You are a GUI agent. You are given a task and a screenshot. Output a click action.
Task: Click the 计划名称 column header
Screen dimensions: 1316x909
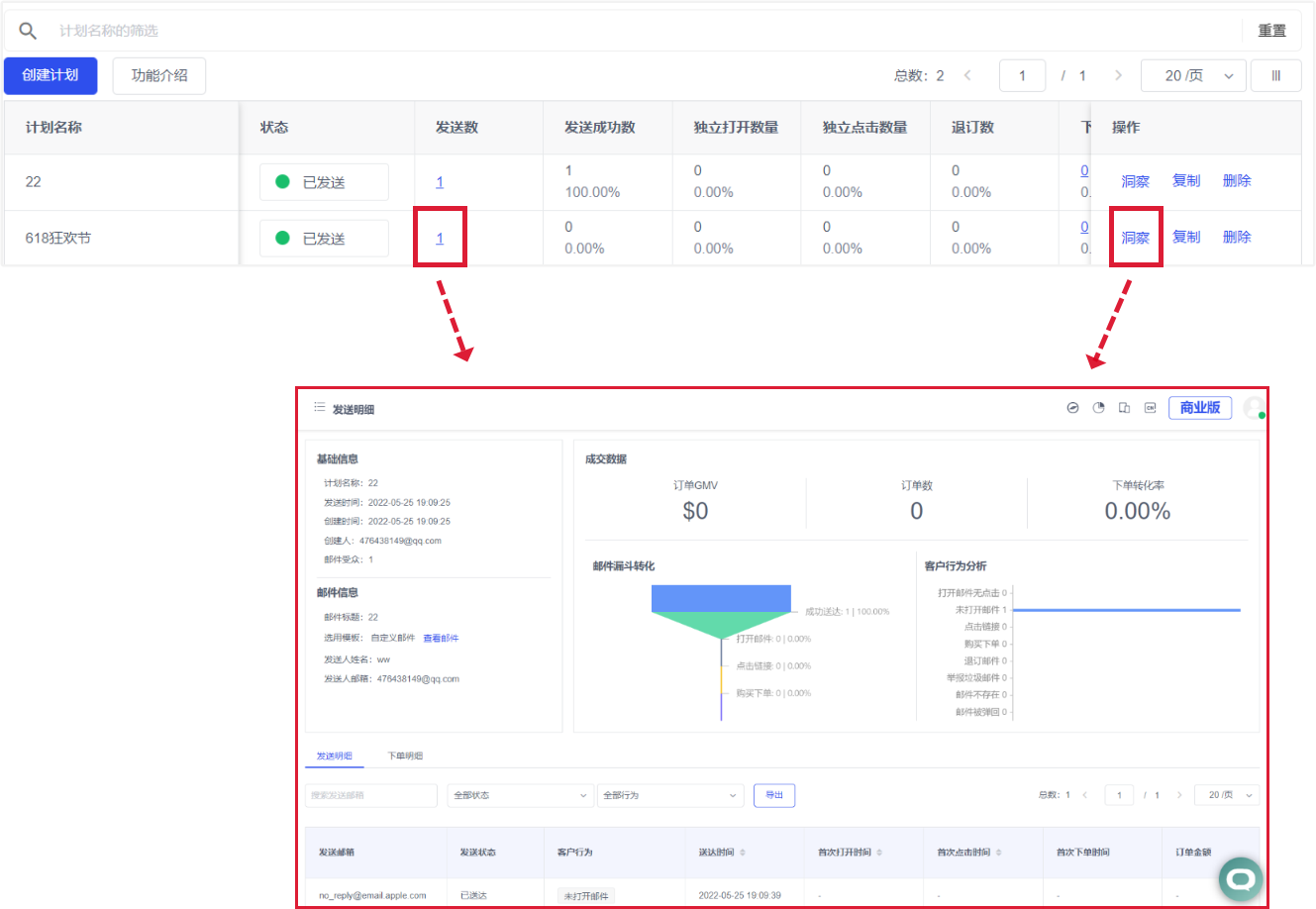pos(53,128)
